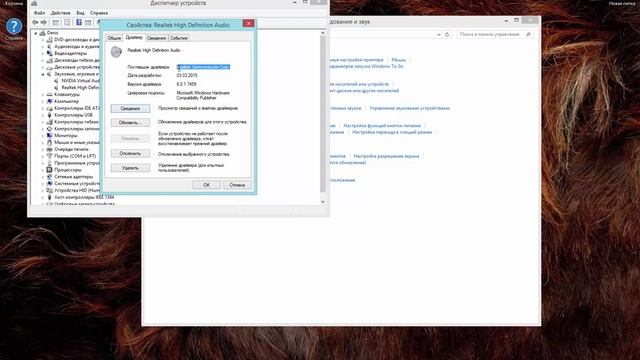Open the Действие menu
The height and width of the screenshot is (360, 640).
[x=60, y=13]
